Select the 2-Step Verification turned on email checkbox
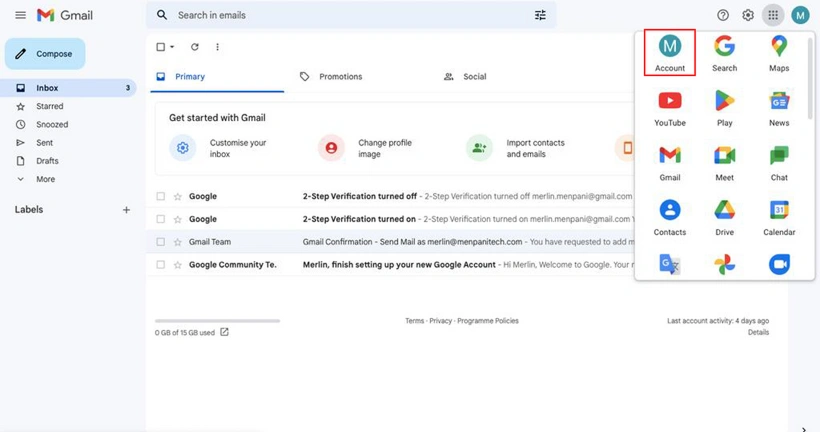 tap(161, 219)
